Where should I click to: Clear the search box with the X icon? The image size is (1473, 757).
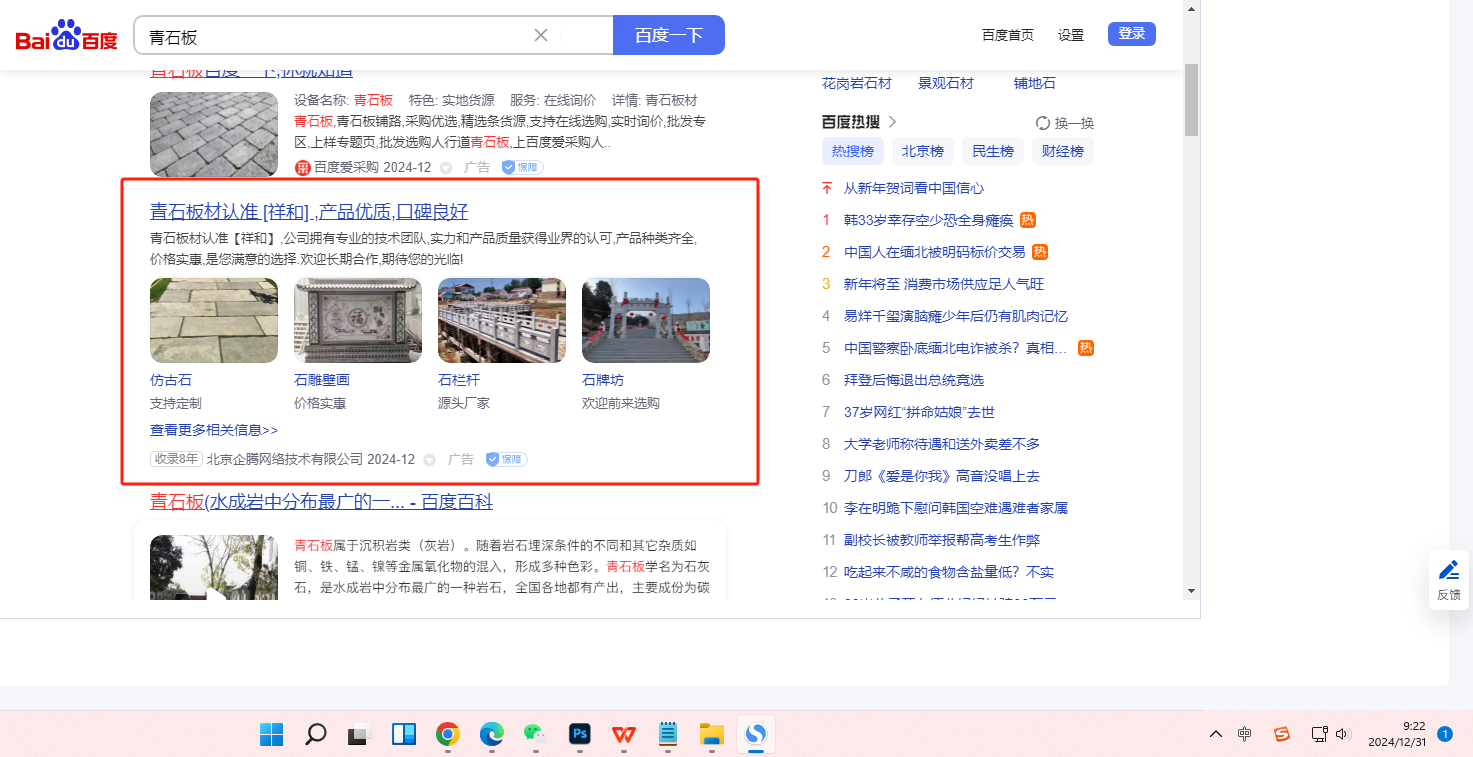pyautogui.click(x=541, y=35)
